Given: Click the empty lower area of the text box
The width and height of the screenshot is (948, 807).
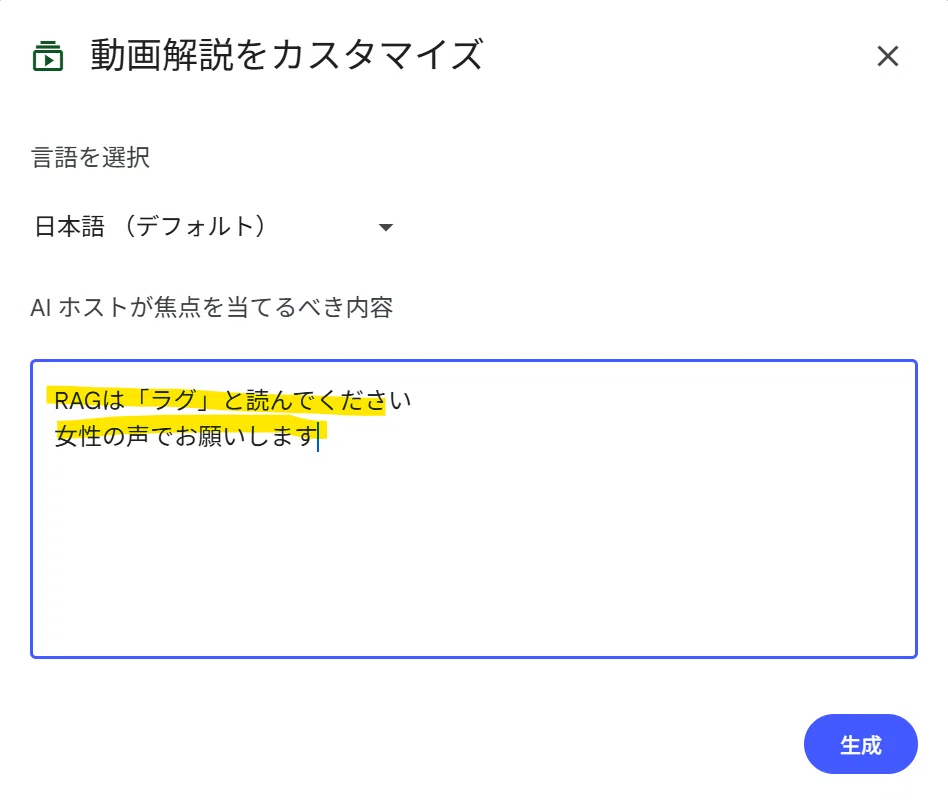Looking at the screenshot, I should point(474,556).
